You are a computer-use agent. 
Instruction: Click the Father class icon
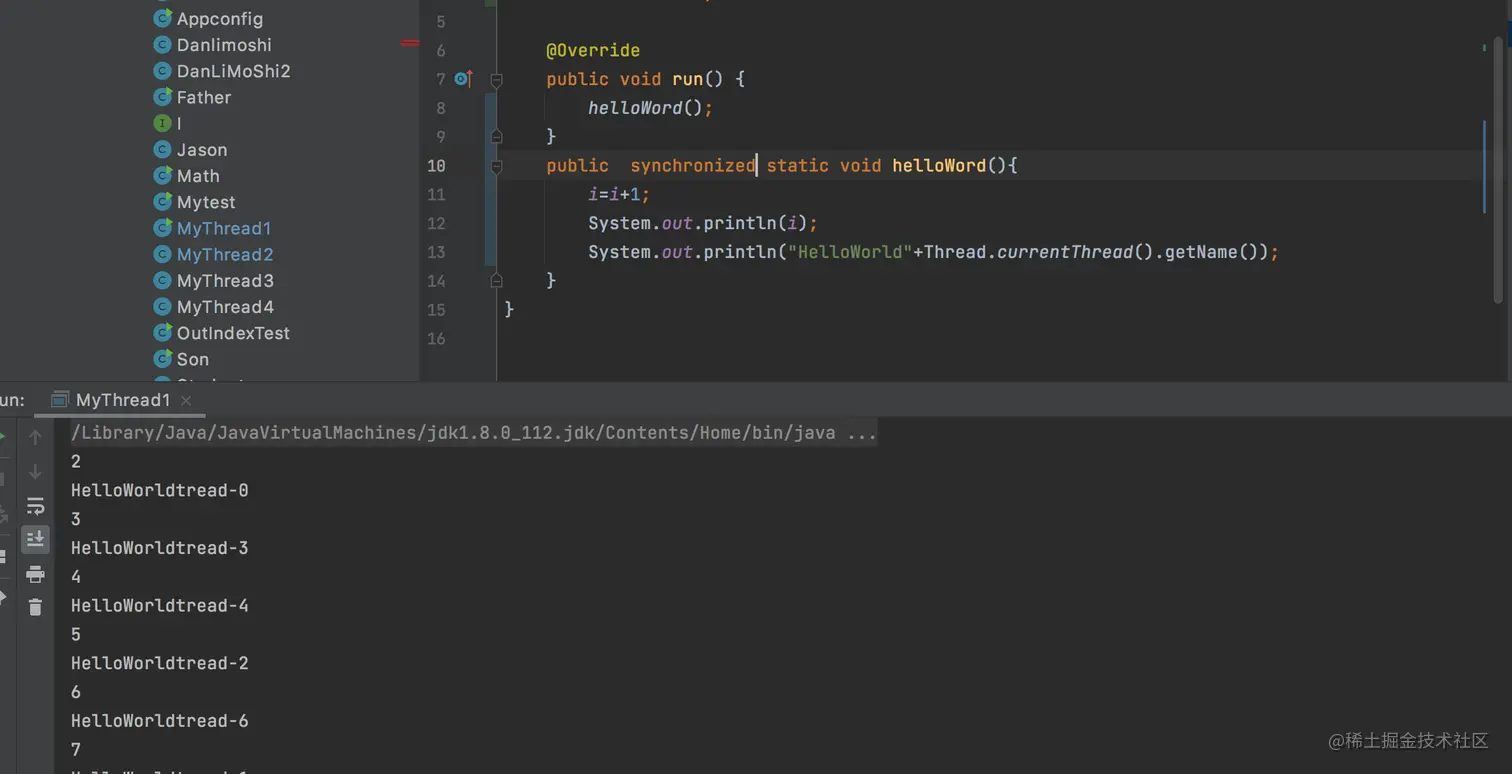coord(162,97)
